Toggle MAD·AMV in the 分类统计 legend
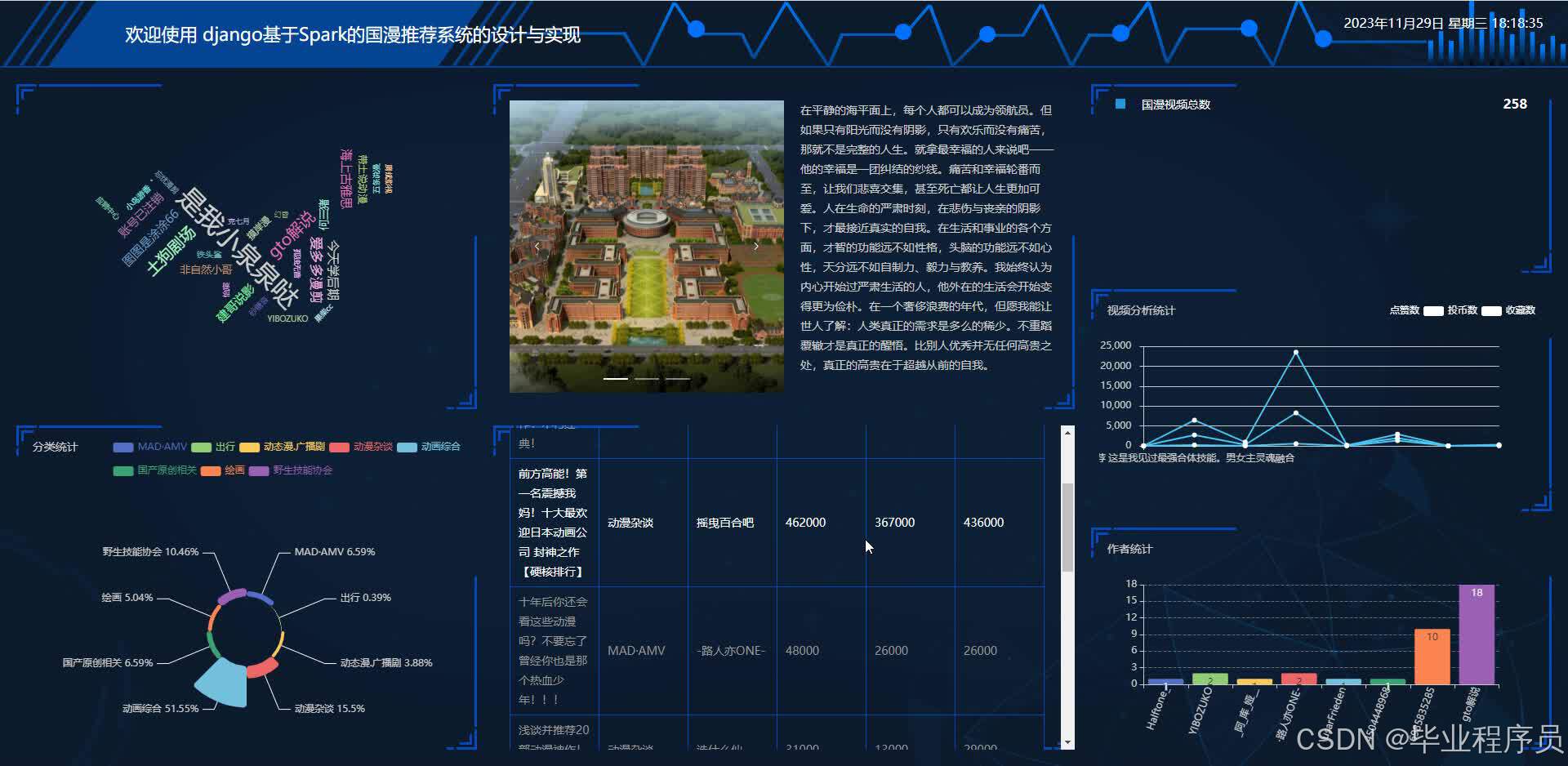 149,447
